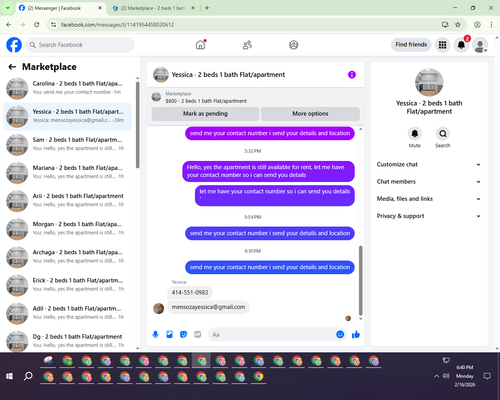The image size is (500, 400).
Task: Choose a sticker icon
Action: tap(184, 334)
